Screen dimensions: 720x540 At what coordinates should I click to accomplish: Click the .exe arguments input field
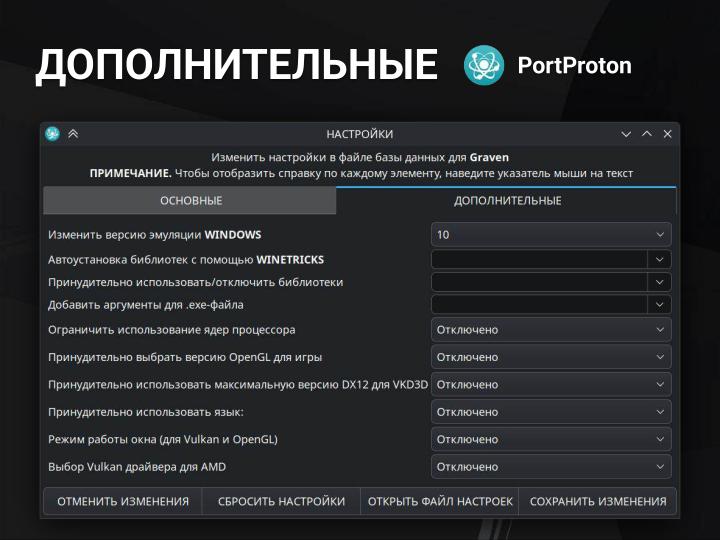click(x=539, y=304)
